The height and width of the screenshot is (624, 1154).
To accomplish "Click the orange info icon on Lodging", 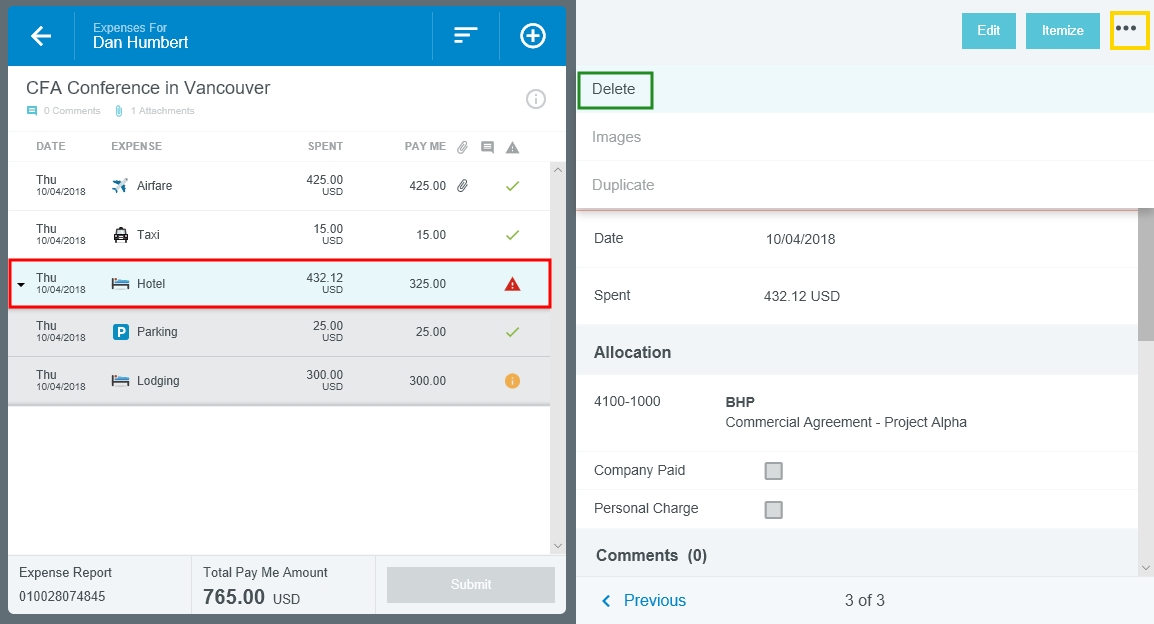I will click(512, 381).
